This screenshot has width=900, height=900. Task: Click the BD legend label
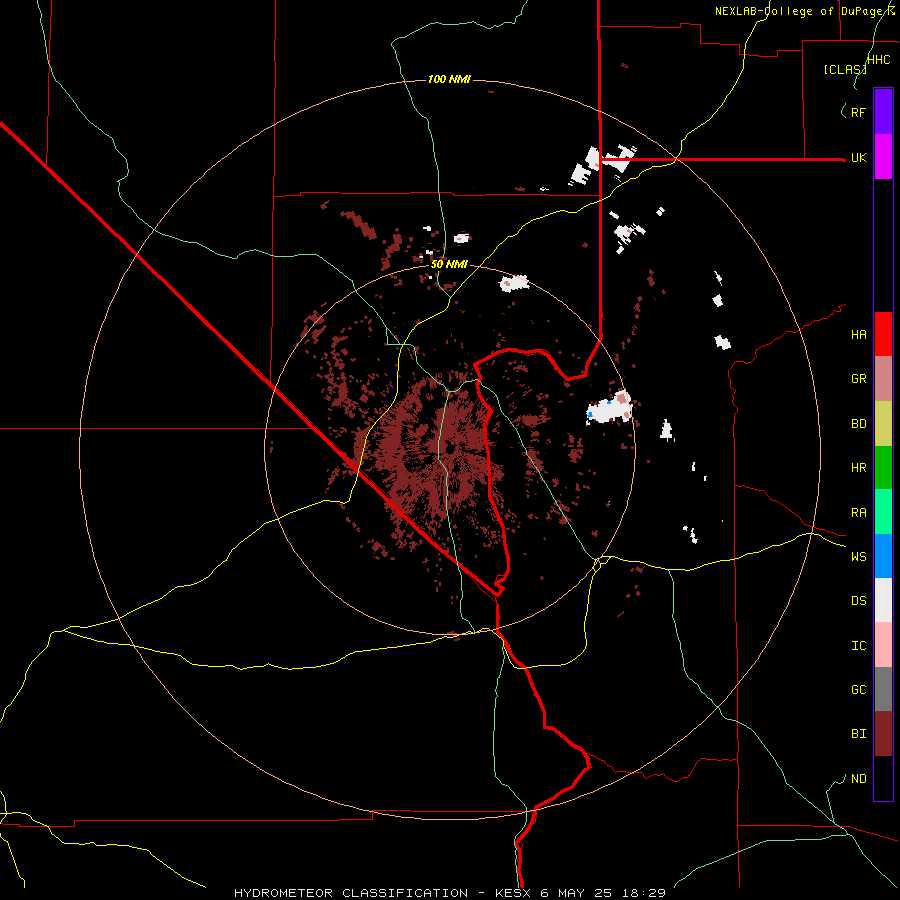(x=858, y=424)
